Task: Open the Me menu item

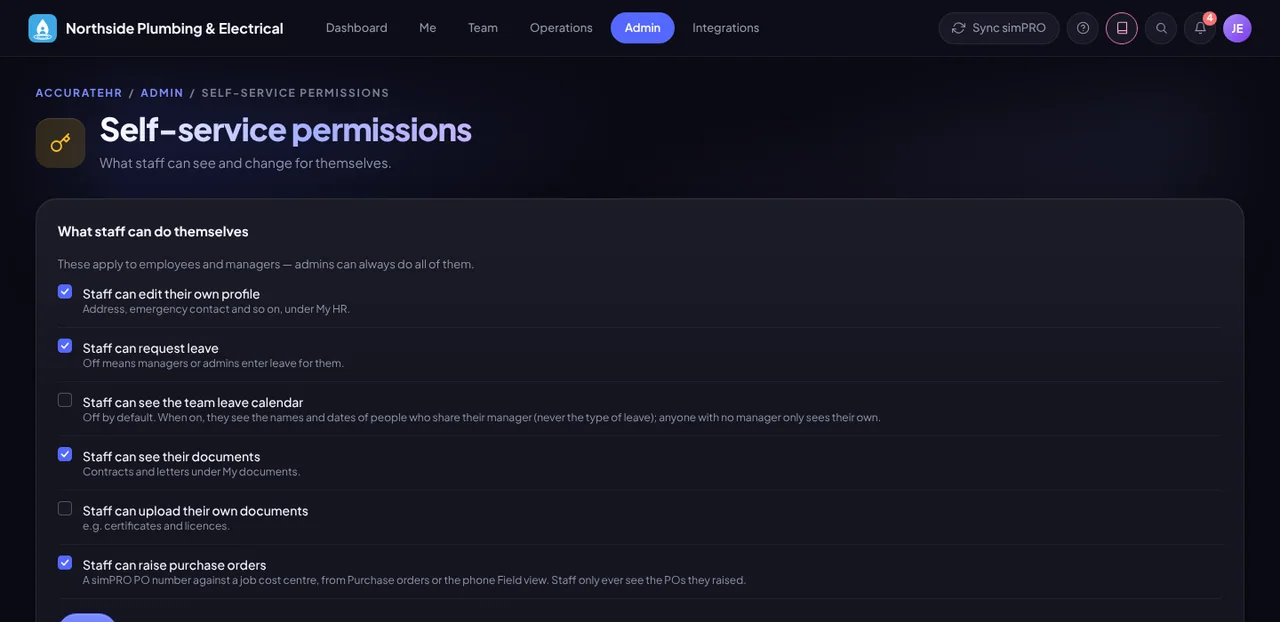Action: (x=428, y=28)
